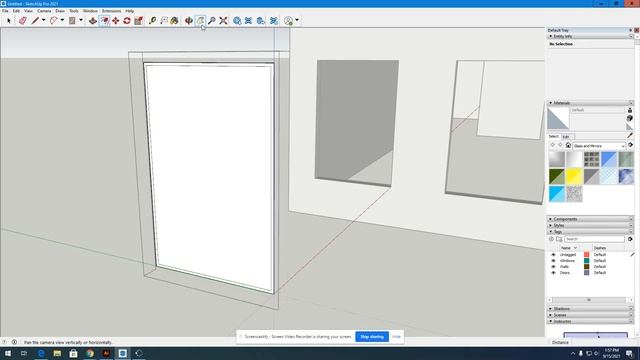640x360 pixels.
Task: Pick the sample paint eyedropper
Action: coord(630,135)
